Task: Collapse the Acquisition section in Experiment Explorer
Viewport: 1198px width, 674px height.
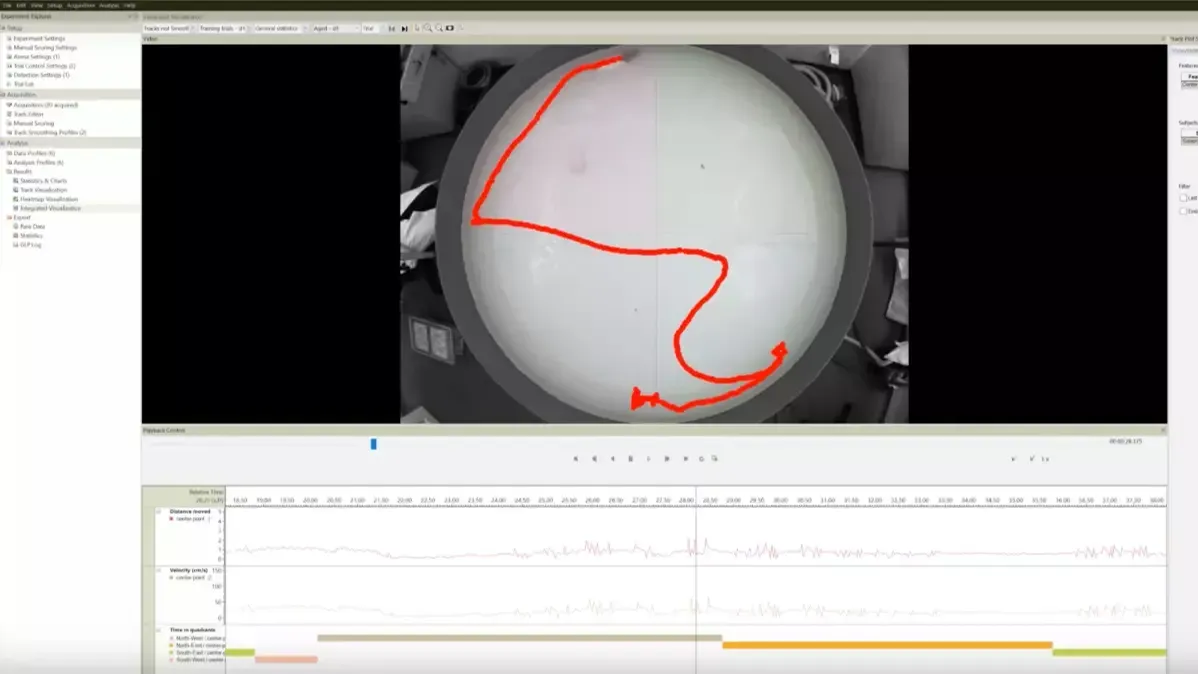Action: [x=5, y=95]
